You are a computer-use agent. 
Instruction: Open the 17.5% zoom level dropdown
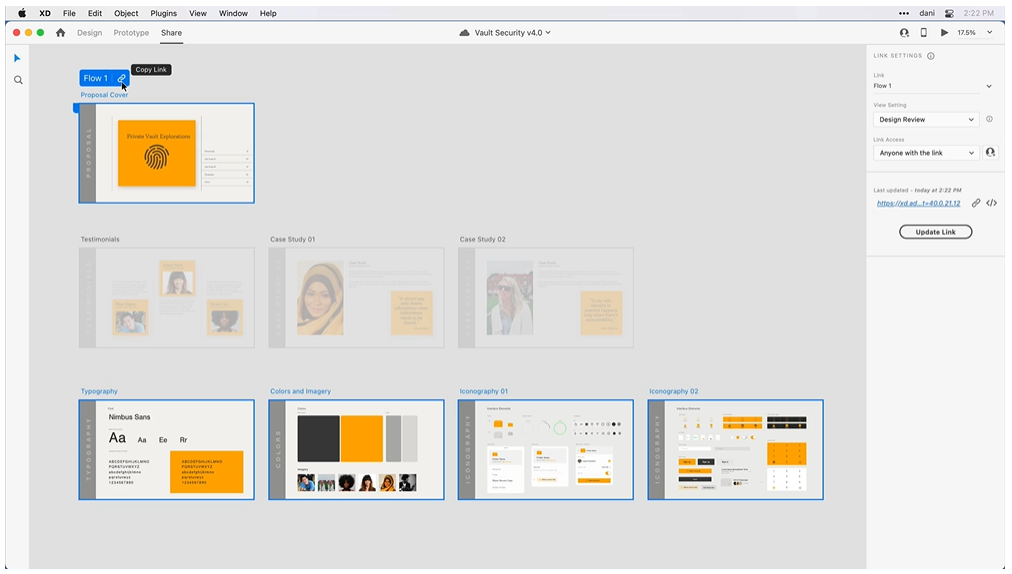(x=975, y=33)
